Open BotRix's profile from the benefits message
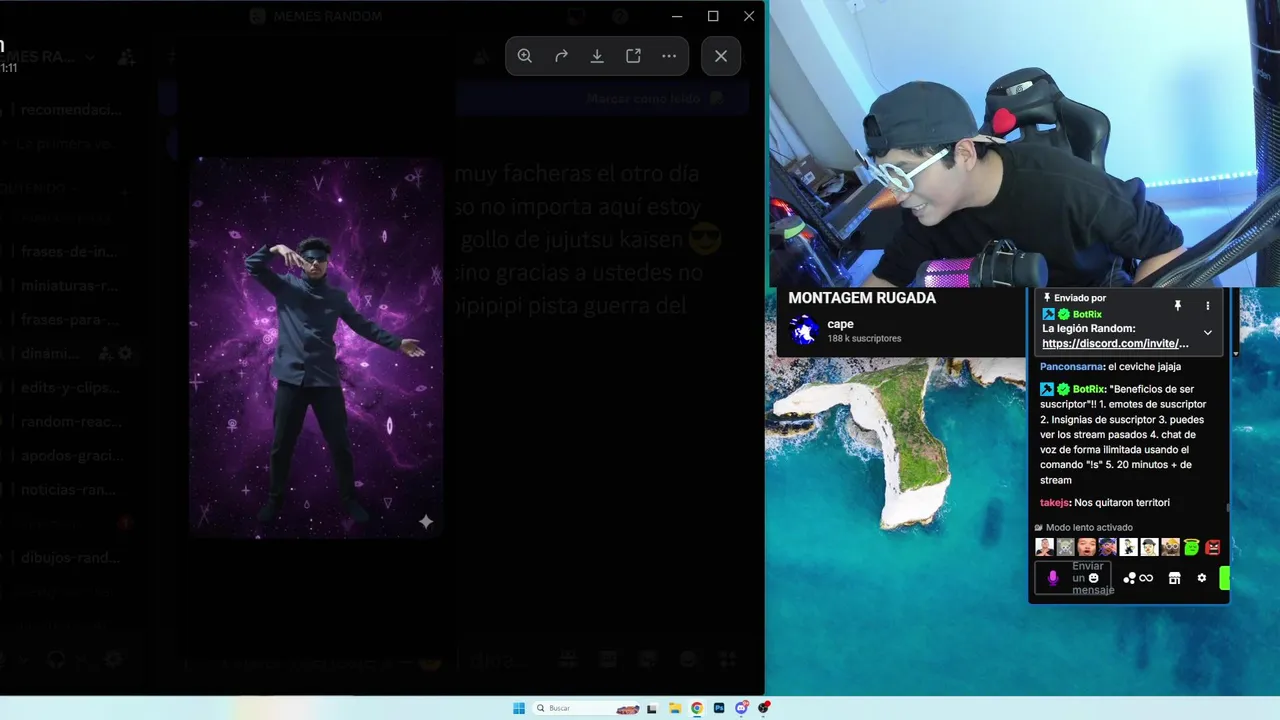The width and height of the screenshot is (1280, 720). [1089, 389]
